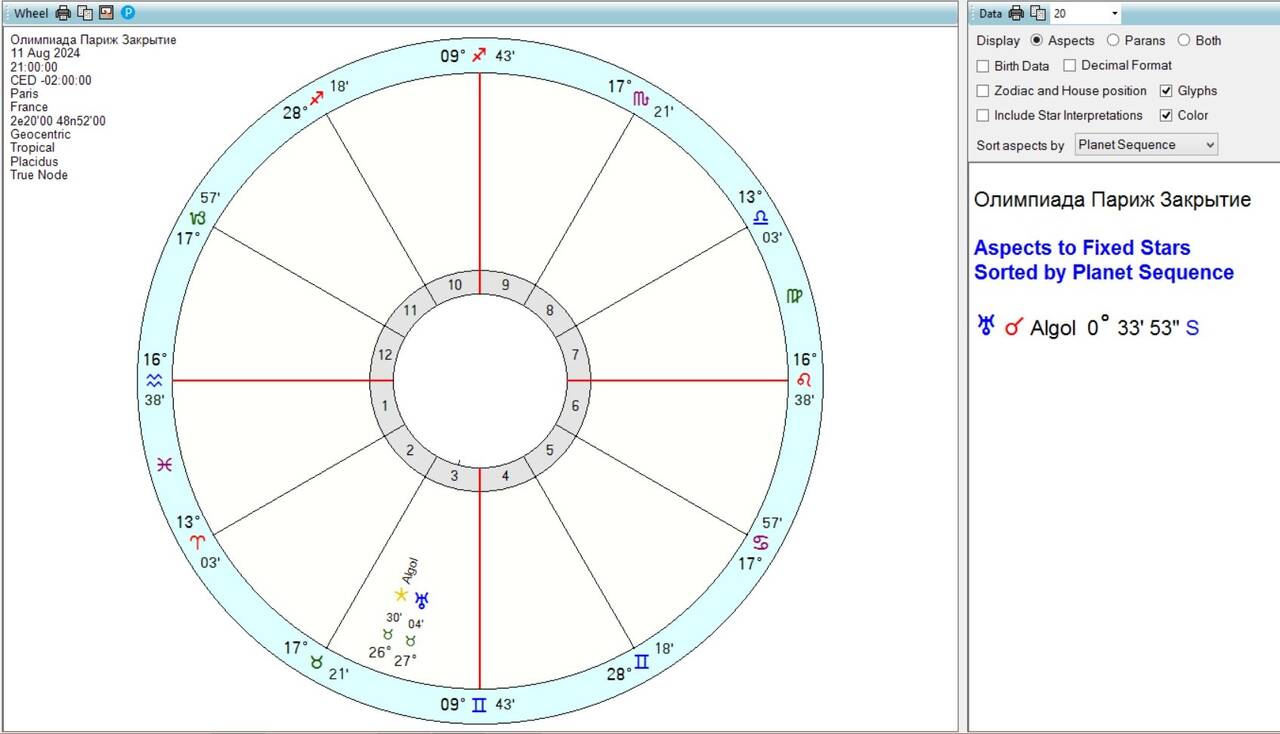Click the Algol star marker on the wheel
The height and width of the screenshot is (734, 1280).
(401, 594)
